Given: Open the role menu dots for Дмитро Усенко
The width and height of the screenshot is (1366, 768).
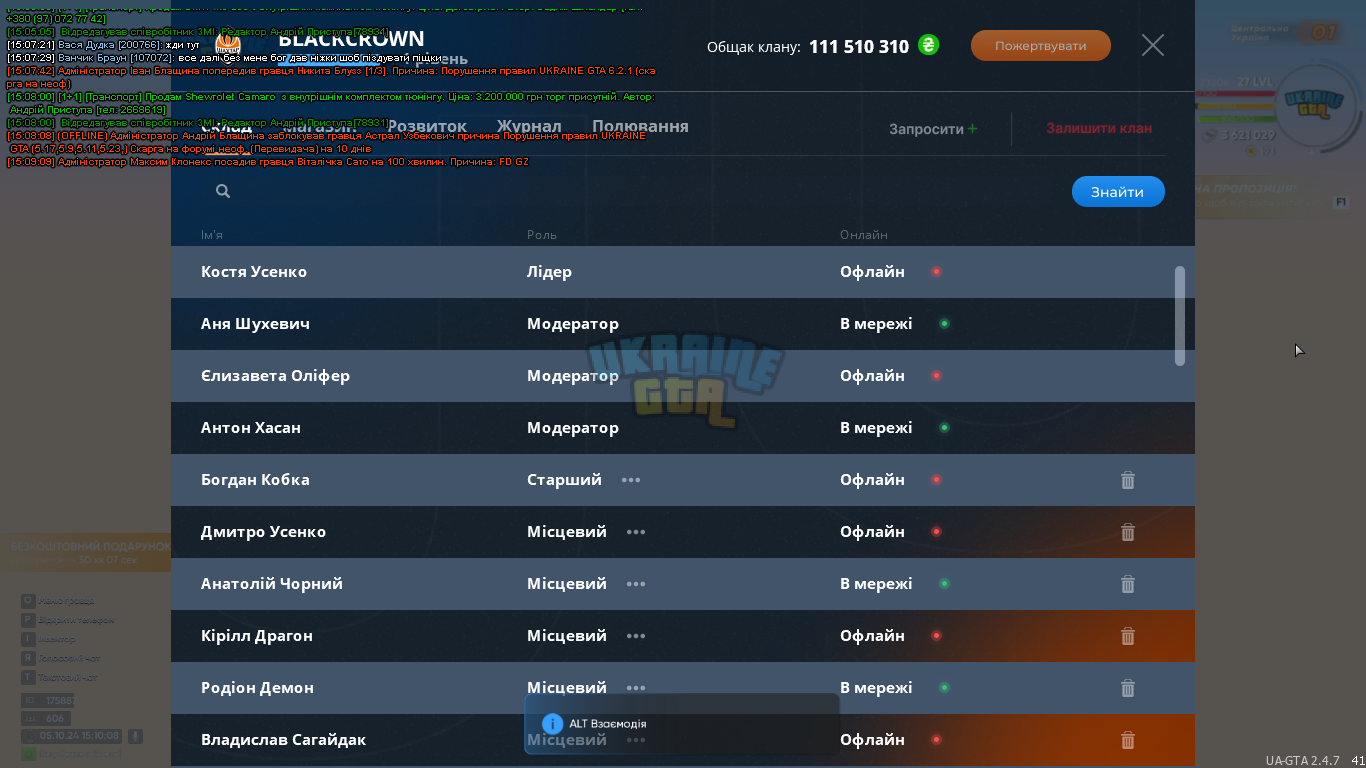Looking at the screenshot, I should click(x=636, y=532).
